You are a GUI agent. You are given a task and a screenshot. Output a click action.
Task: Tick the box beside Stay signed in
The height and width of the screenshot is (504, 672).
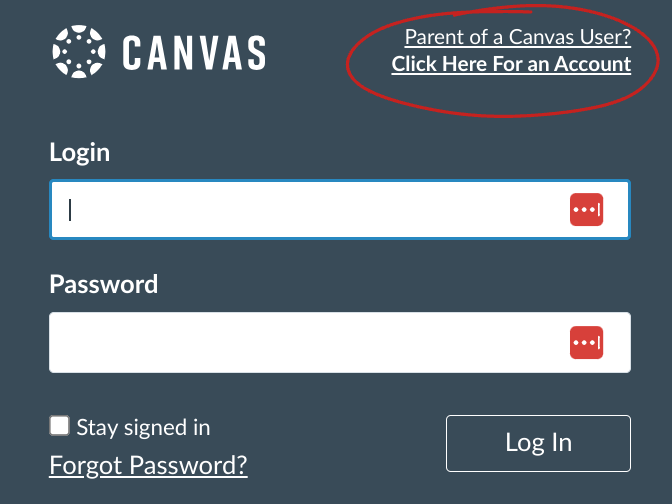point(60,426)
